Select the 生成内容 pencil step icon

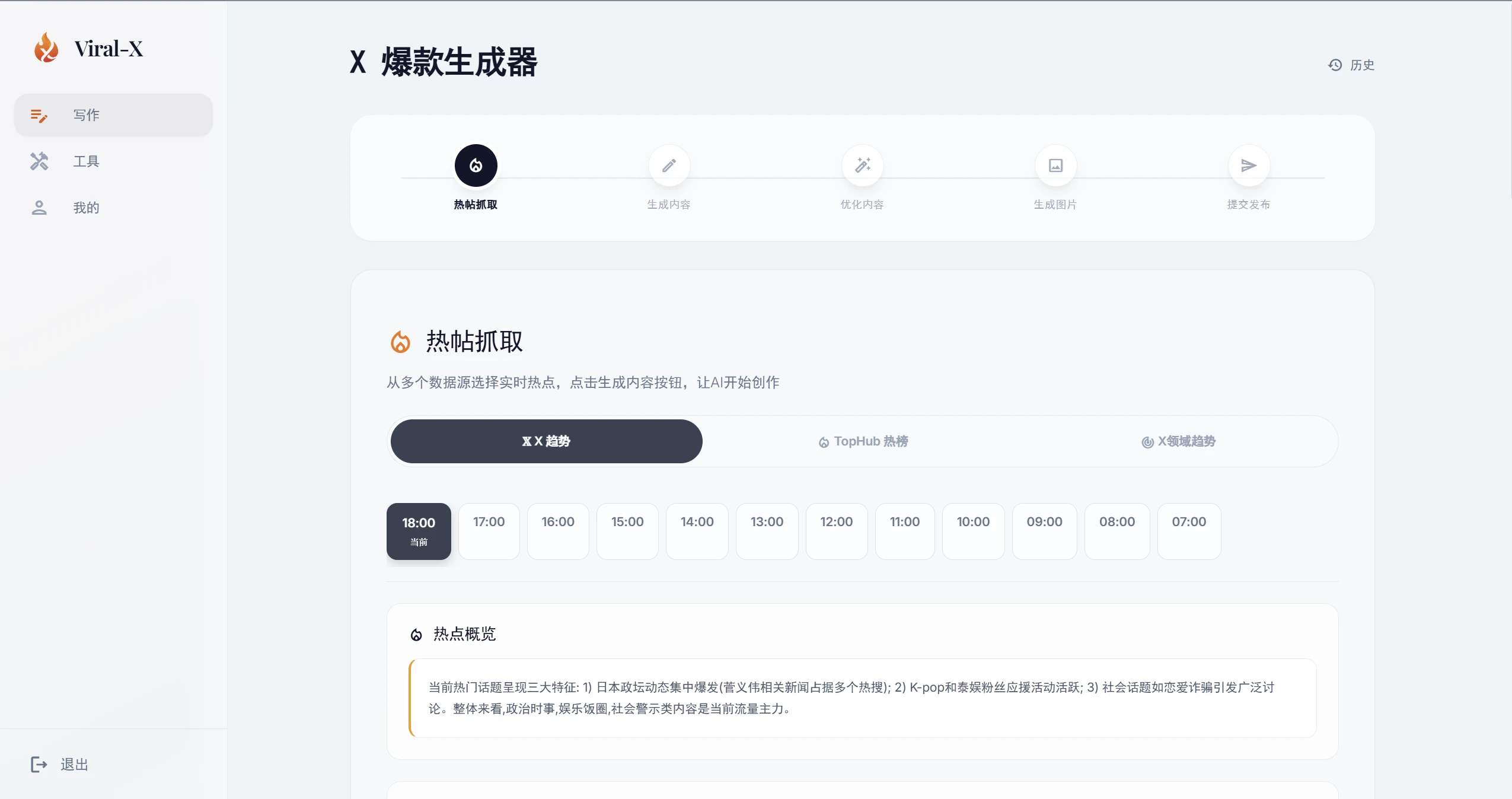coord(669,165)
